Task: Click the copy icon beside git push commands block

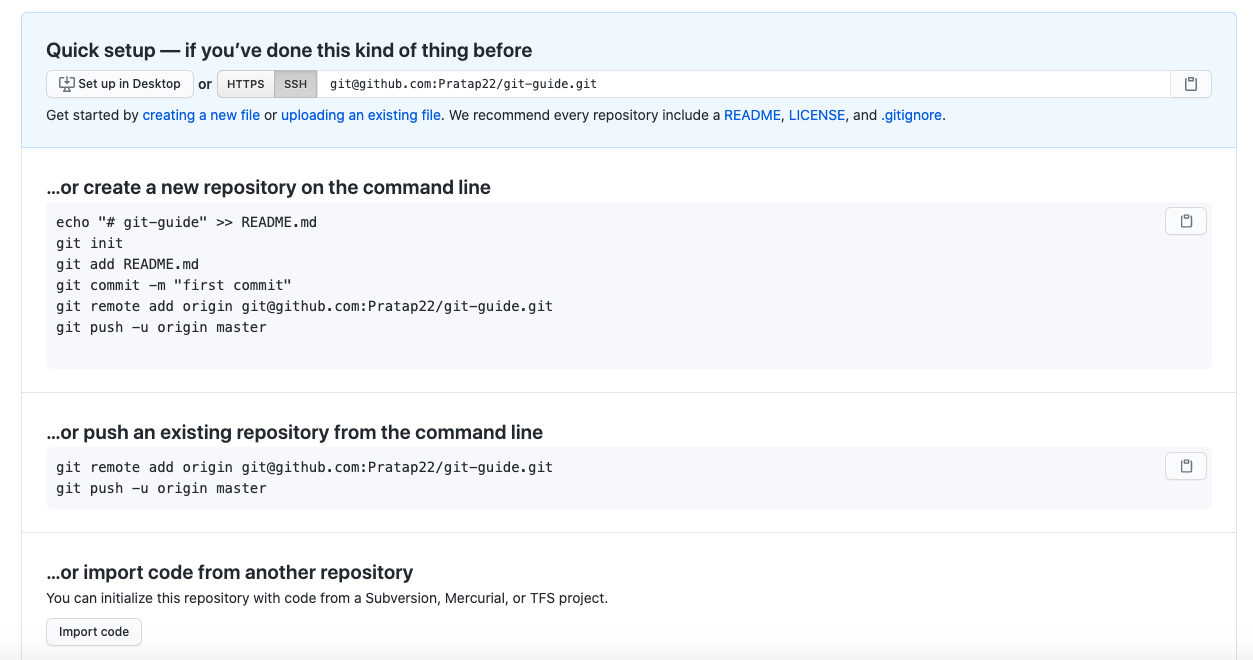Action: pyautogui.click(x=1185, y=466)
